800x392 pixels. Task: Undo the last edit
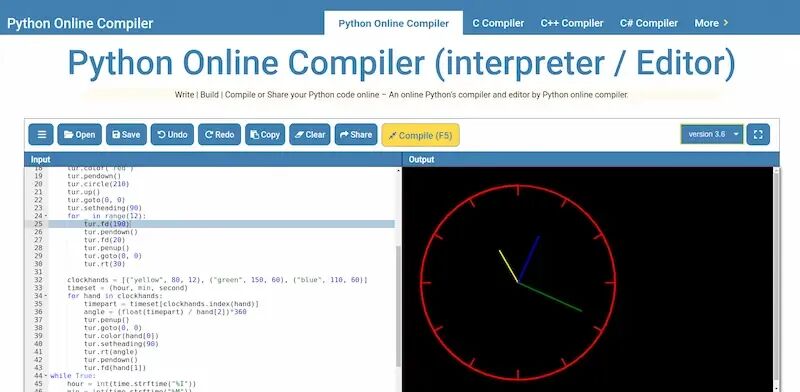coord(172,135)
